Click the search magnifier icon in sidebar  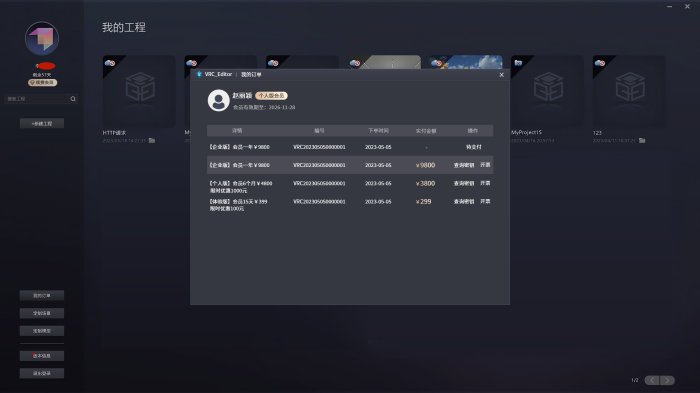click(x=73, y=99)
